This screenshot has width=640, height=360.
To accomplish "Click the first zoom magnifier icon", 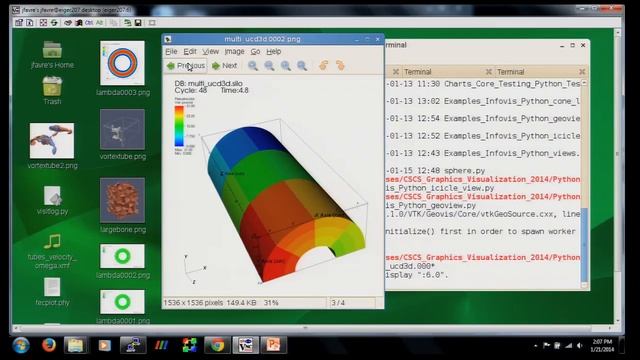I will pyautogui.click(x=253, y=66).
